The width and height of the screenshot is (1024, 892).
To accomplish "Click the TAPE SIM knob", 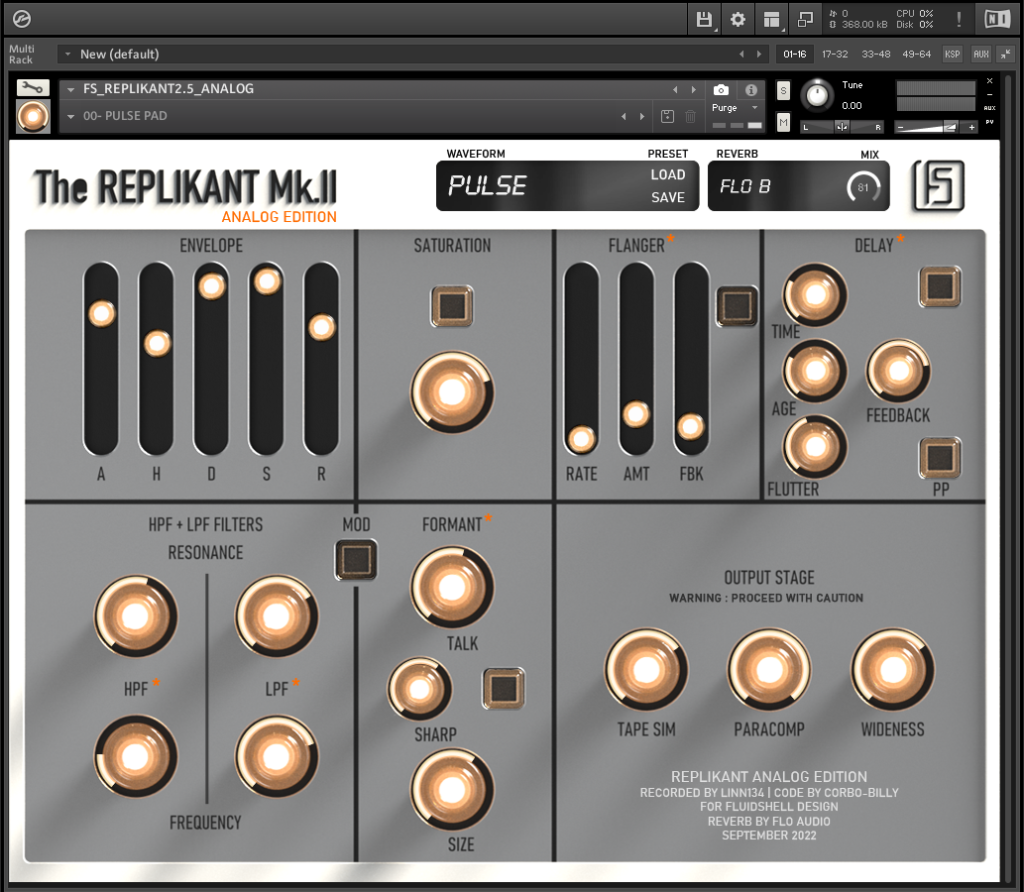I will click(646, 669).
